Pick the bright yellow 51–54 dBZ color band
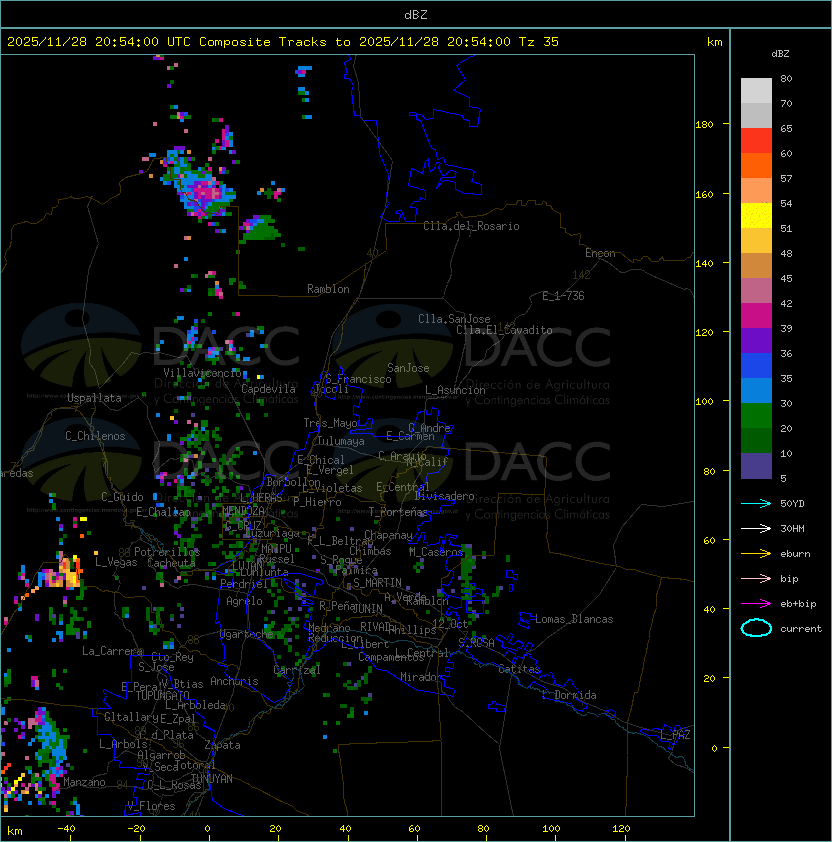The width and height of the screenshot is (832, 842). (x=756, y=216)
